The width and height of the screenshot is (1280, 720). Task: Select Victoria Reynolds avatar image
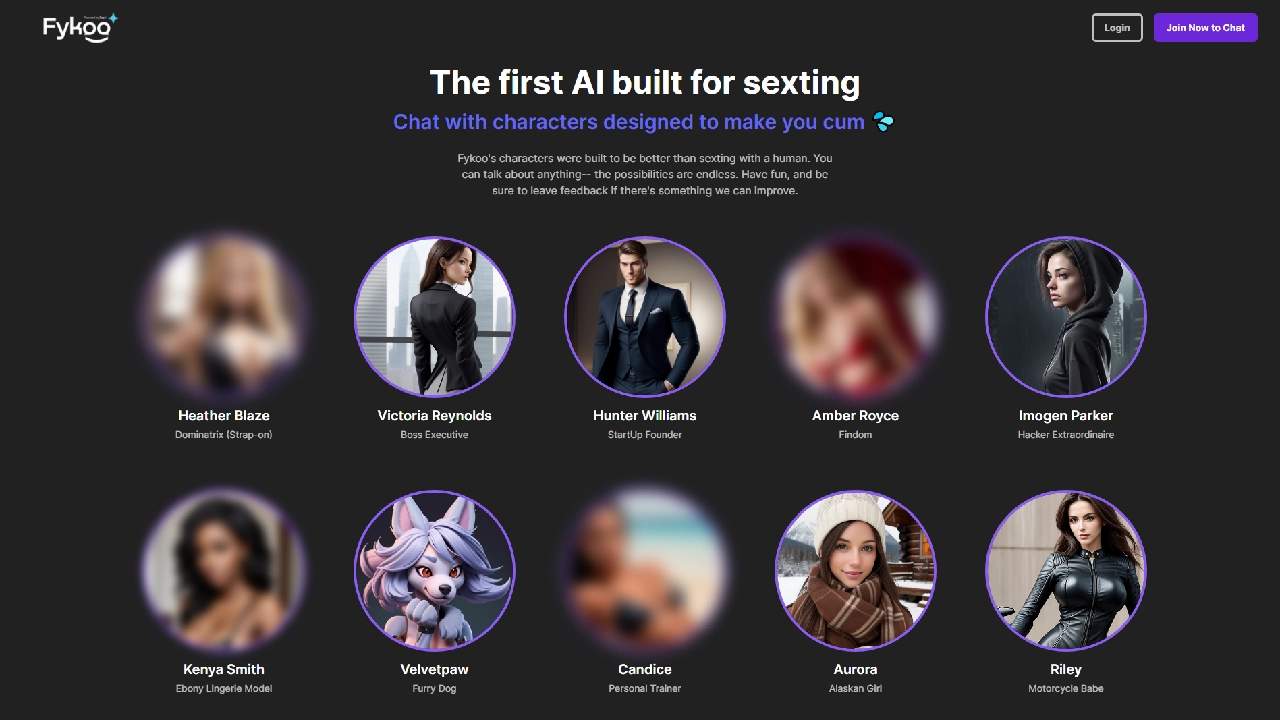coord(435,317)
